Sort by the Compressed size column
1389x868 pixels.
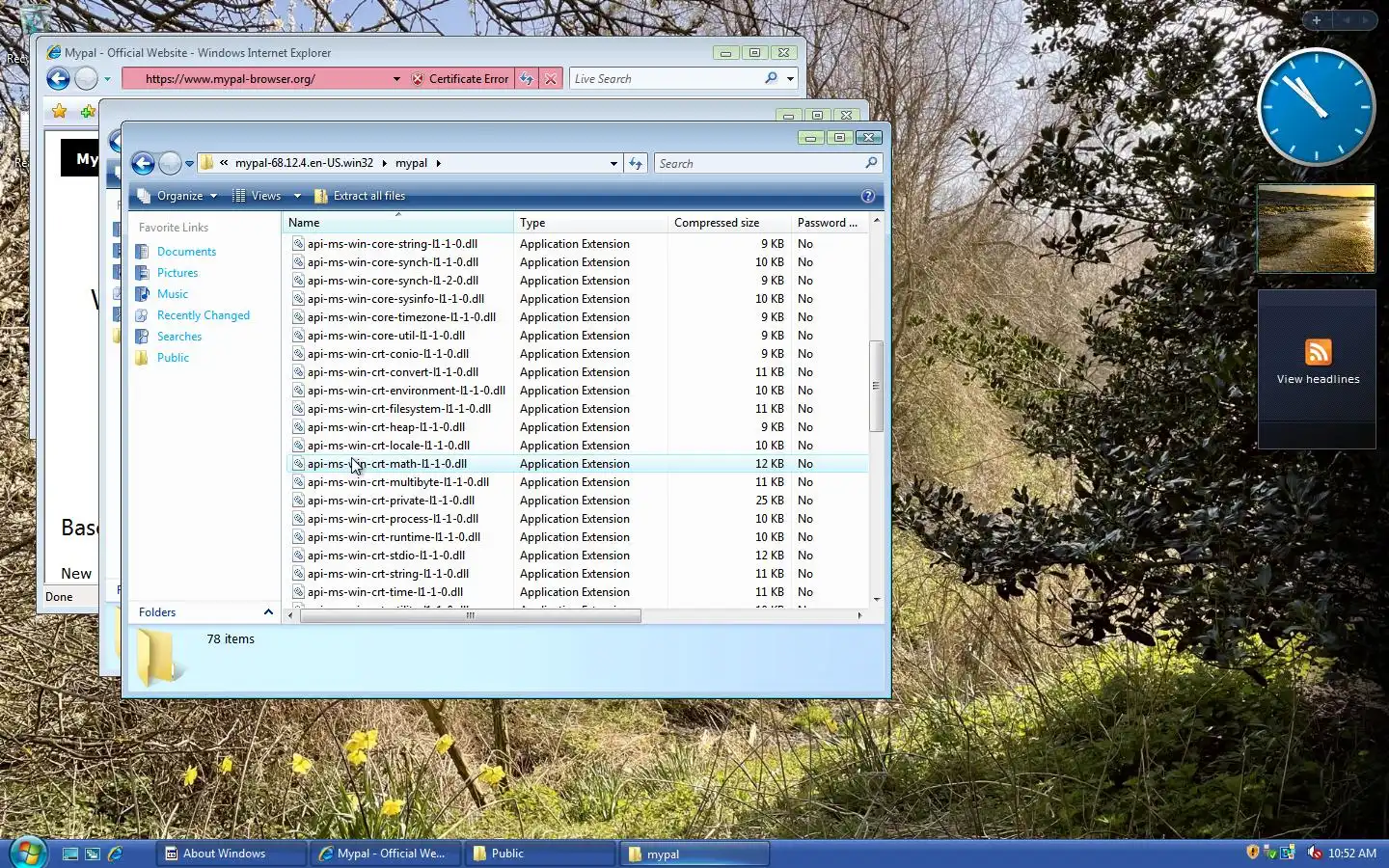729,223
